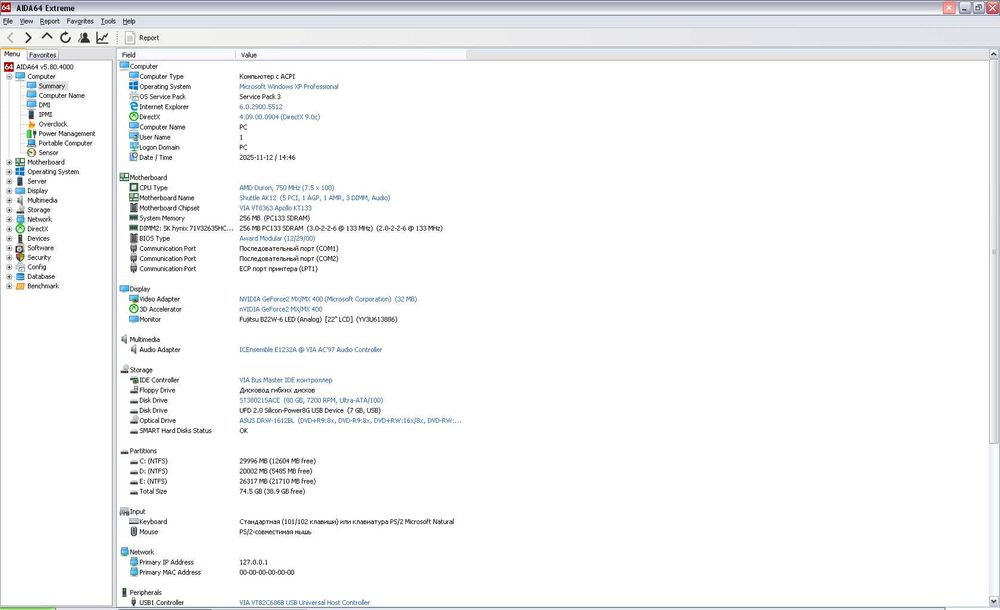Screen dimensions: 1000x610
Task: Click the SMART Hard Disks Status icon
Action: [x=134, y=431]
